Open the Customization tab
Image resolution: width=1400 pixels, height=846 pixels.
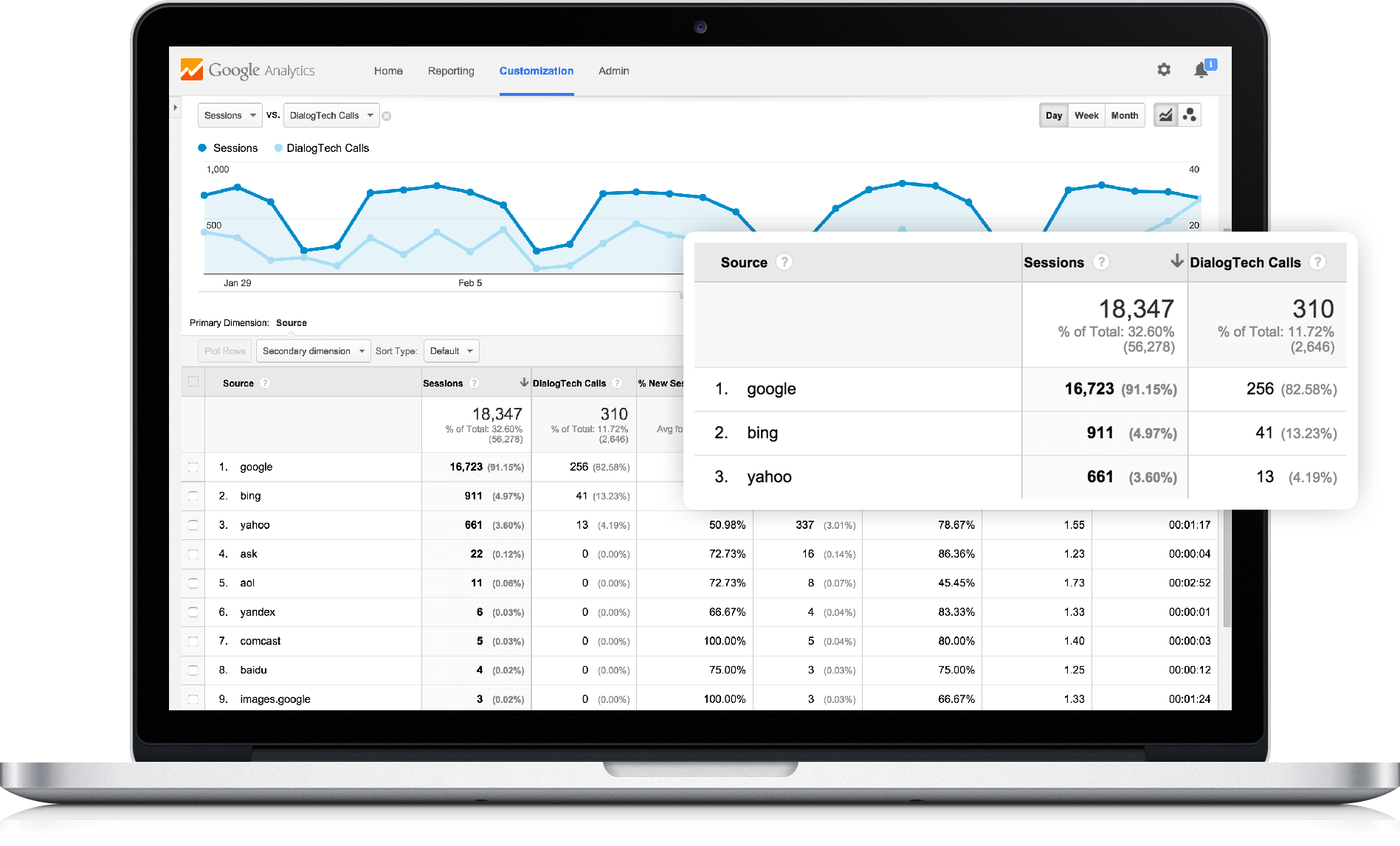[537, 71]
